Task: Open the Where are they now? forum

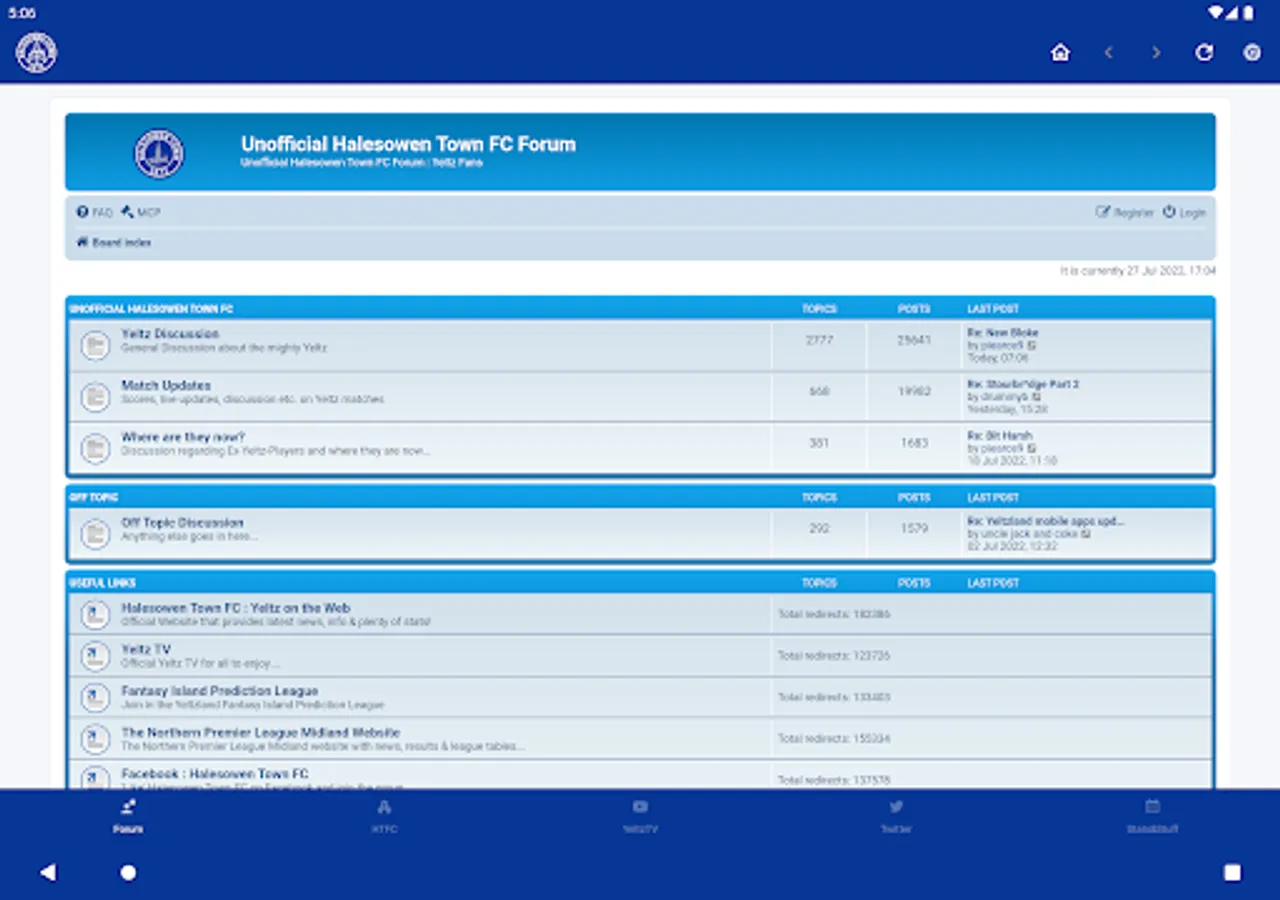Action: 183,437
